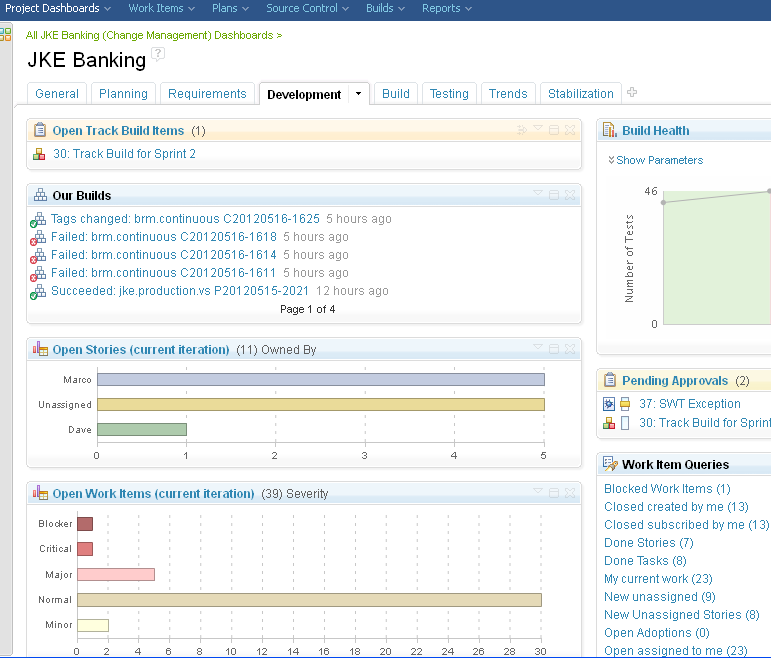Click the Work Item Queries widget icon
Viewport: 771px width, 658px height.
tap(610, 464)
